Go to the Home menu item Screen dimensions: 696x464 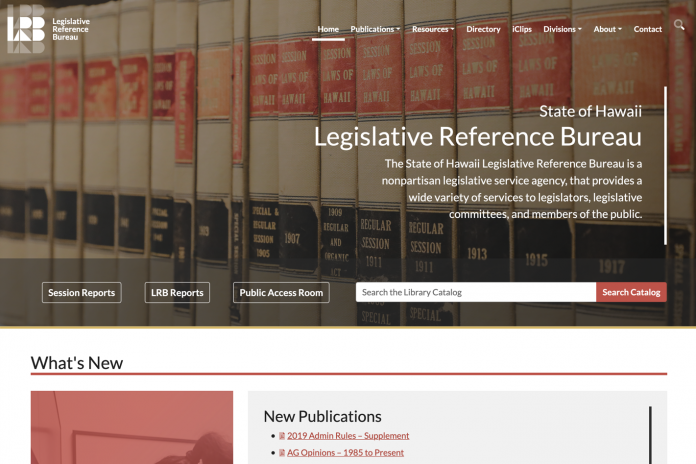(328, 29)
